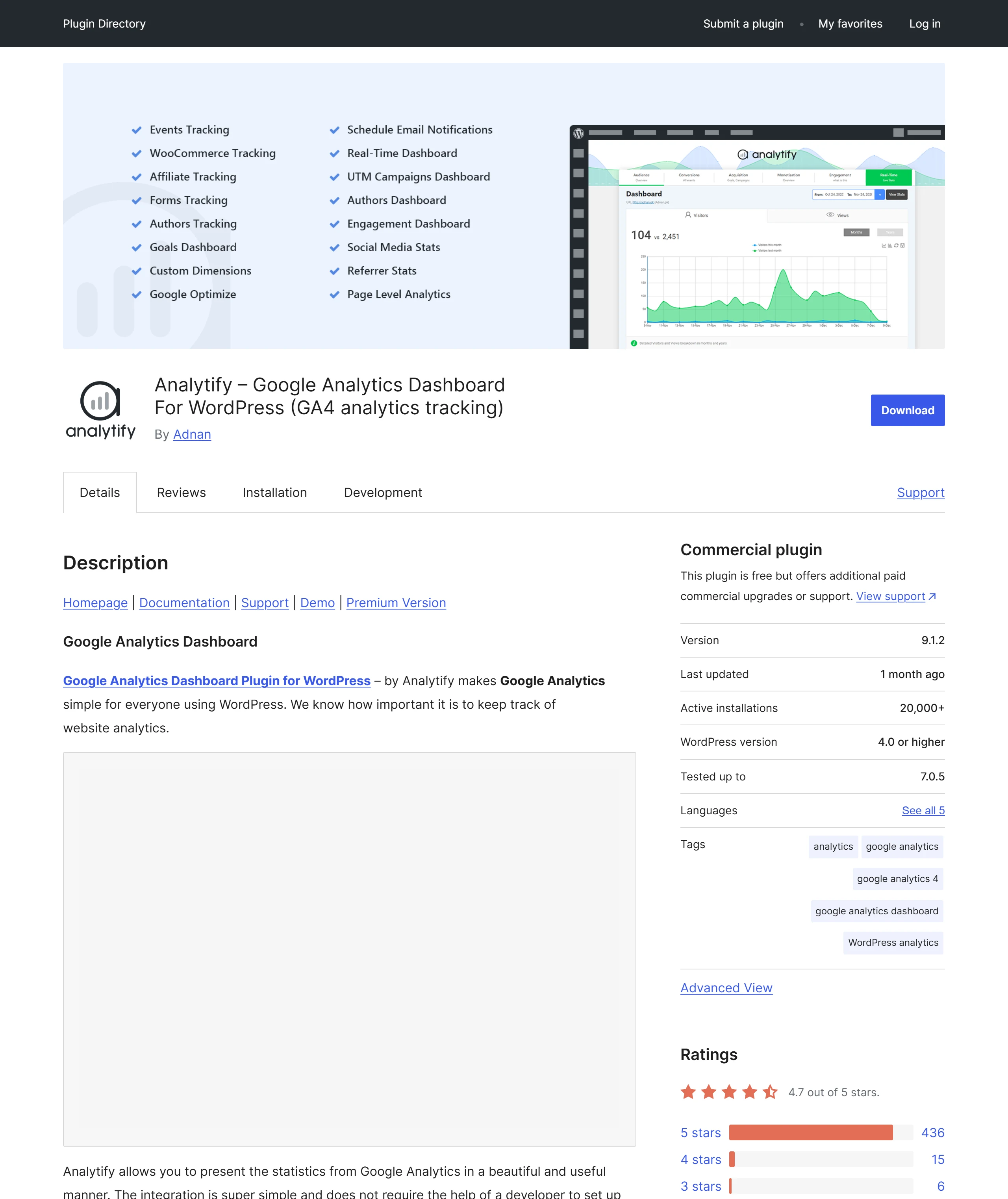Click the Analytify plugin logo icon
Viewport: 1008px width, 1199px height.
point(100,410)
